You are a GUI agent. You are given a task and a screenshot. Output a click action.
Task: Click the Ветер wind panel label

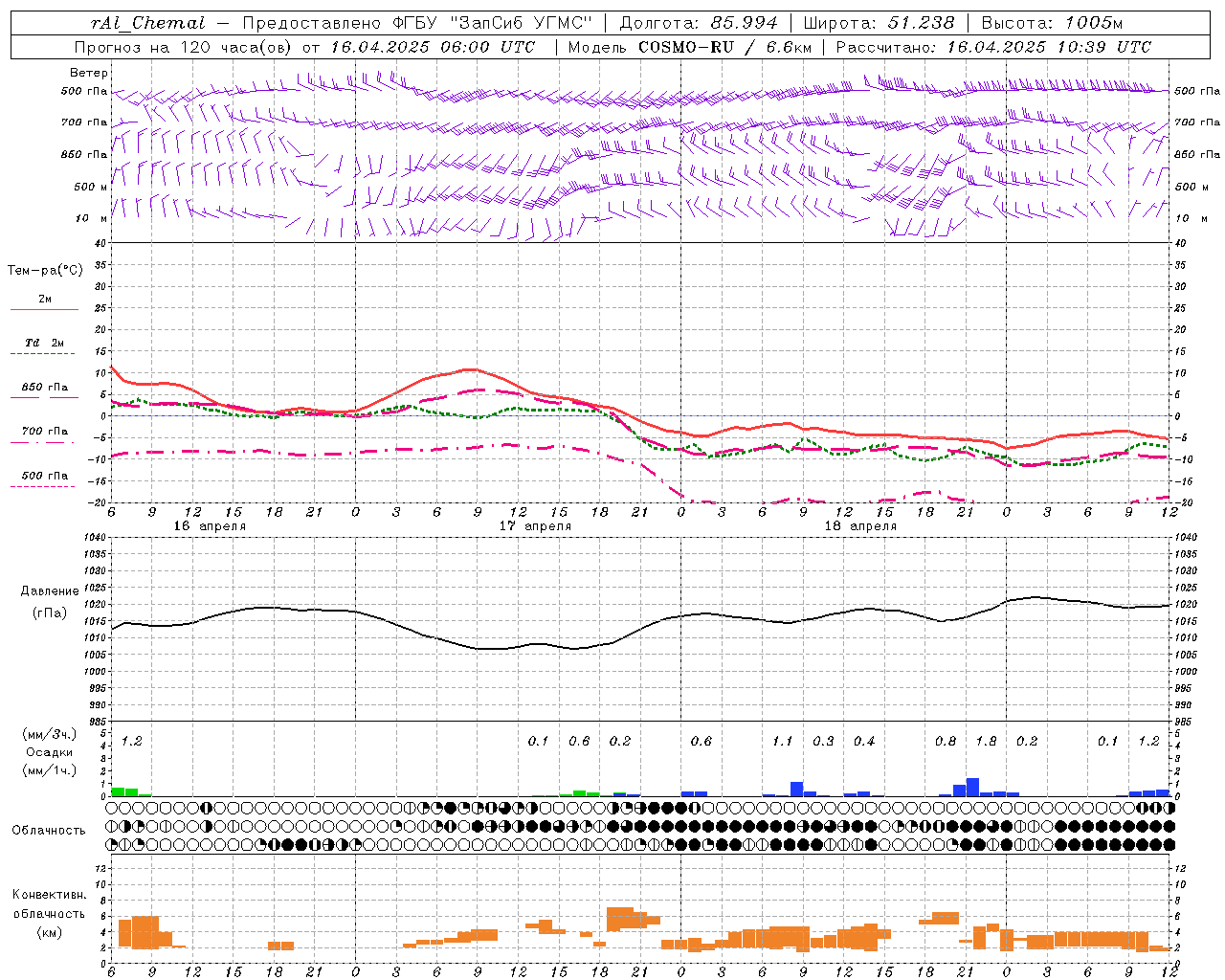(89, 73)
